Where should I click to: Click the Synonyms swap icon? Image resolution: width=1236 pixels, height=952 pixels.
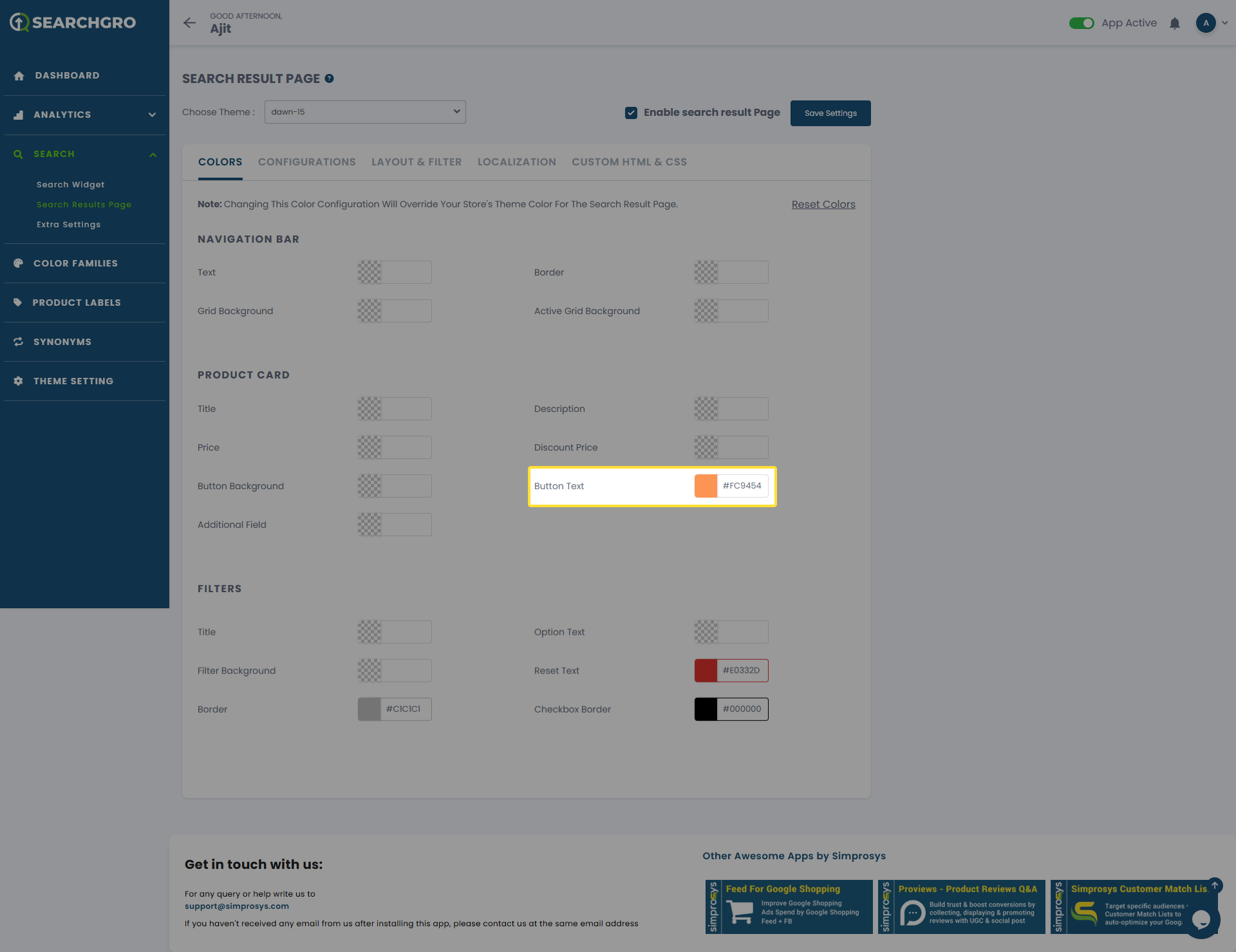click(x=19, y=342)
